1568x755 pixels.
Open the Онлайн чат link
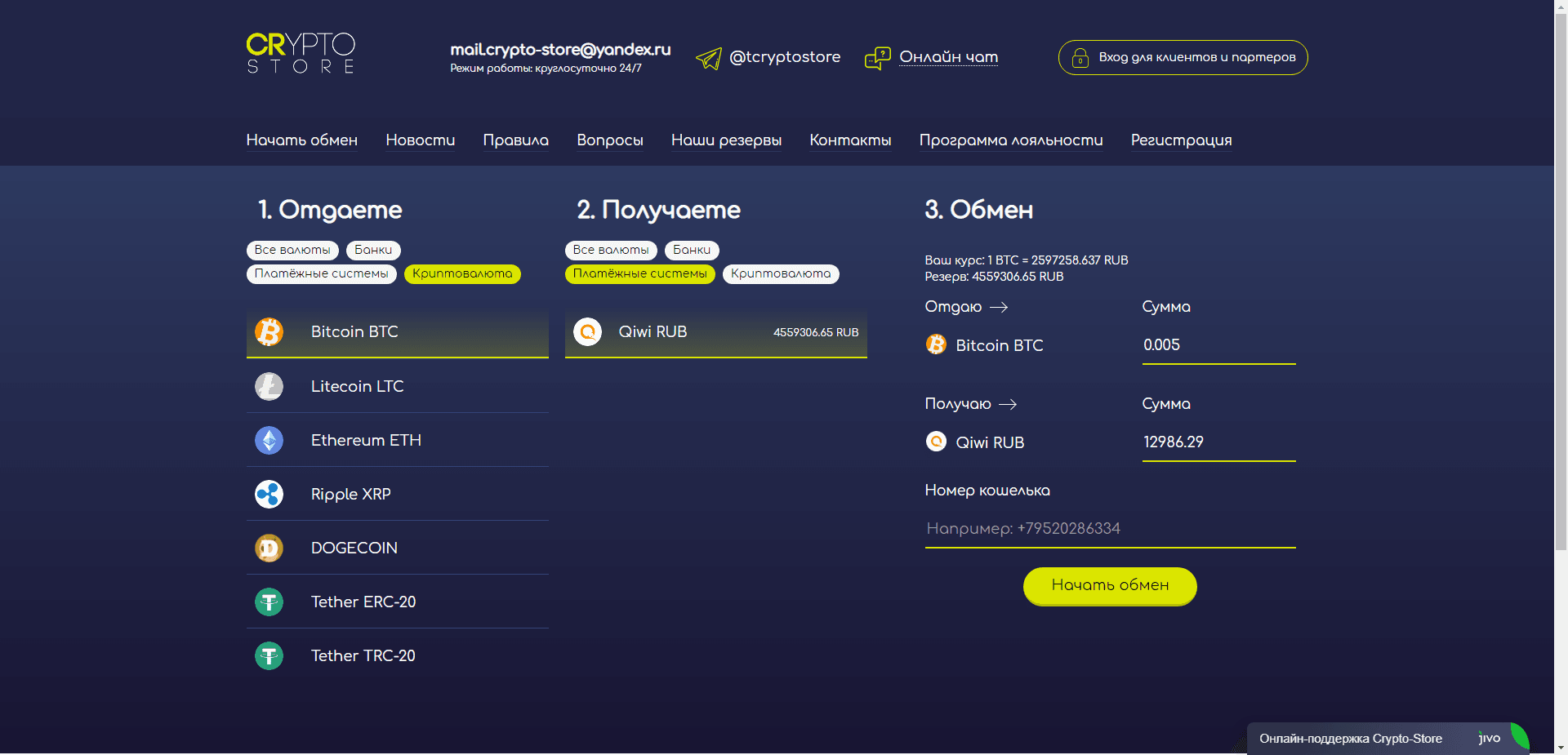(x=949, y=57)
